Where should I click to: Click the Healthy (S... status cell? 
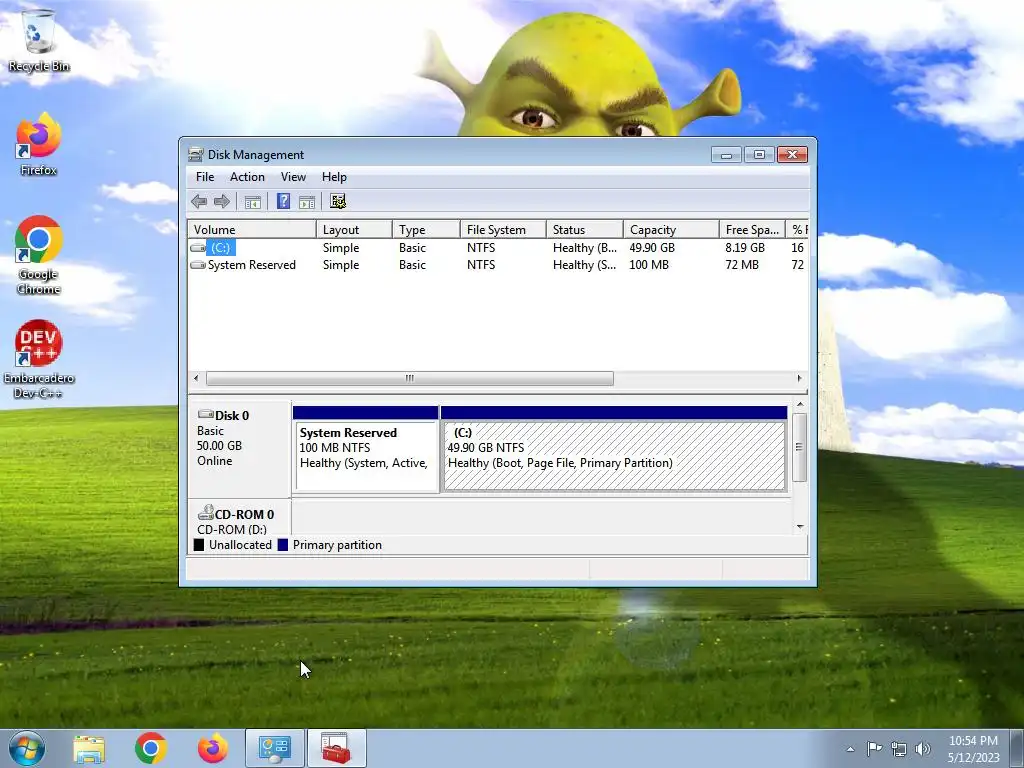pos(584,265)
